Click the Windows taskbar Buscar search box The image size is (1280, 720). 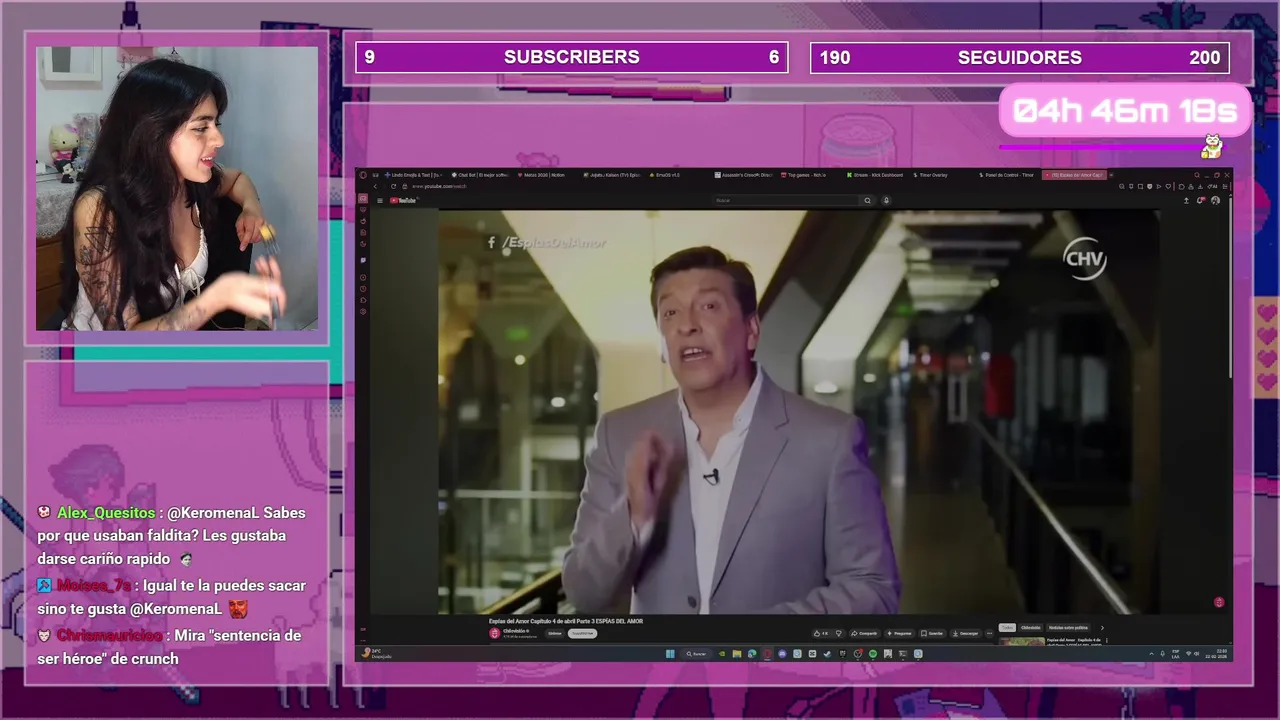pyautogui.click(x=695, y=654)
